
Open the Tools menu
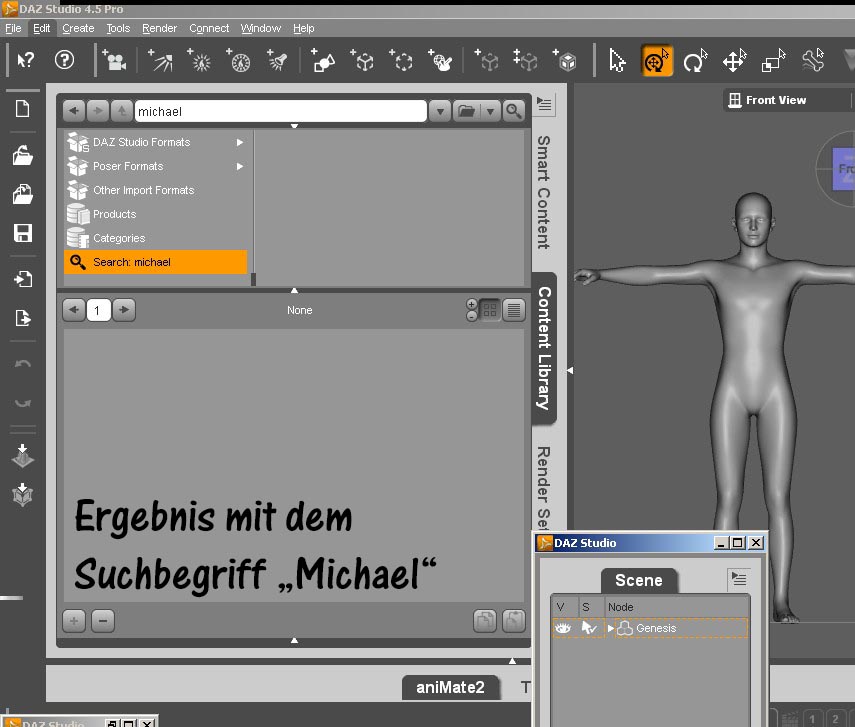(118, 28)
